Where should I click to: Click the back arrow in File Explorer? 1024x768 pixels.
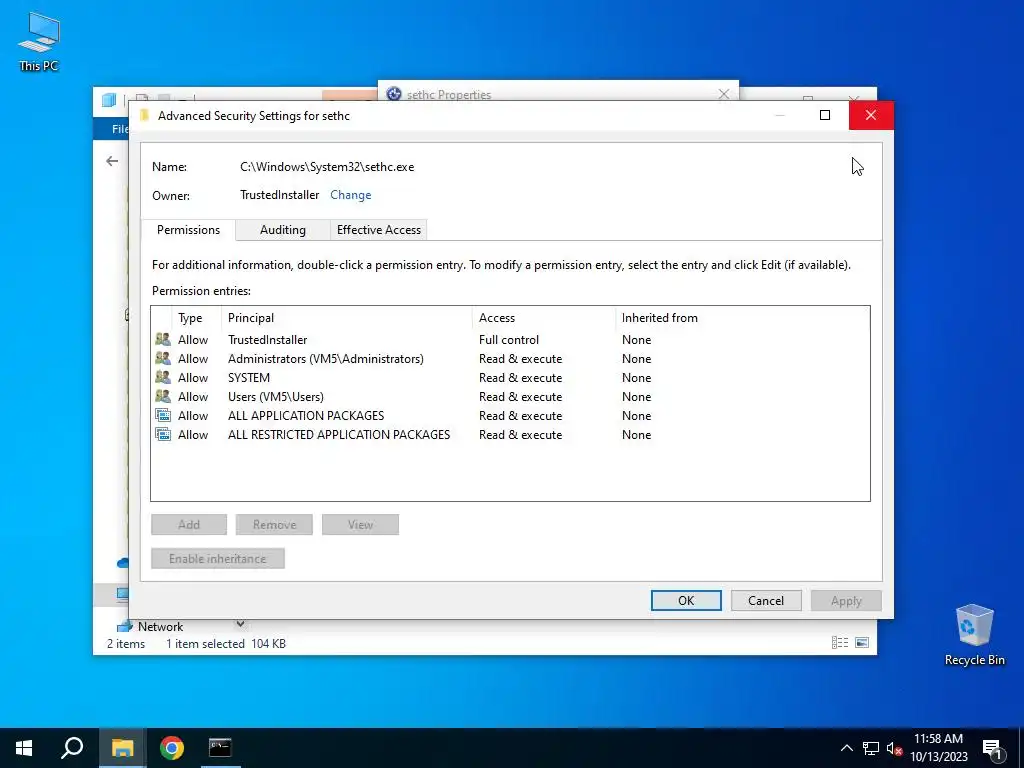pyautogui.click(x=112, y=161)
